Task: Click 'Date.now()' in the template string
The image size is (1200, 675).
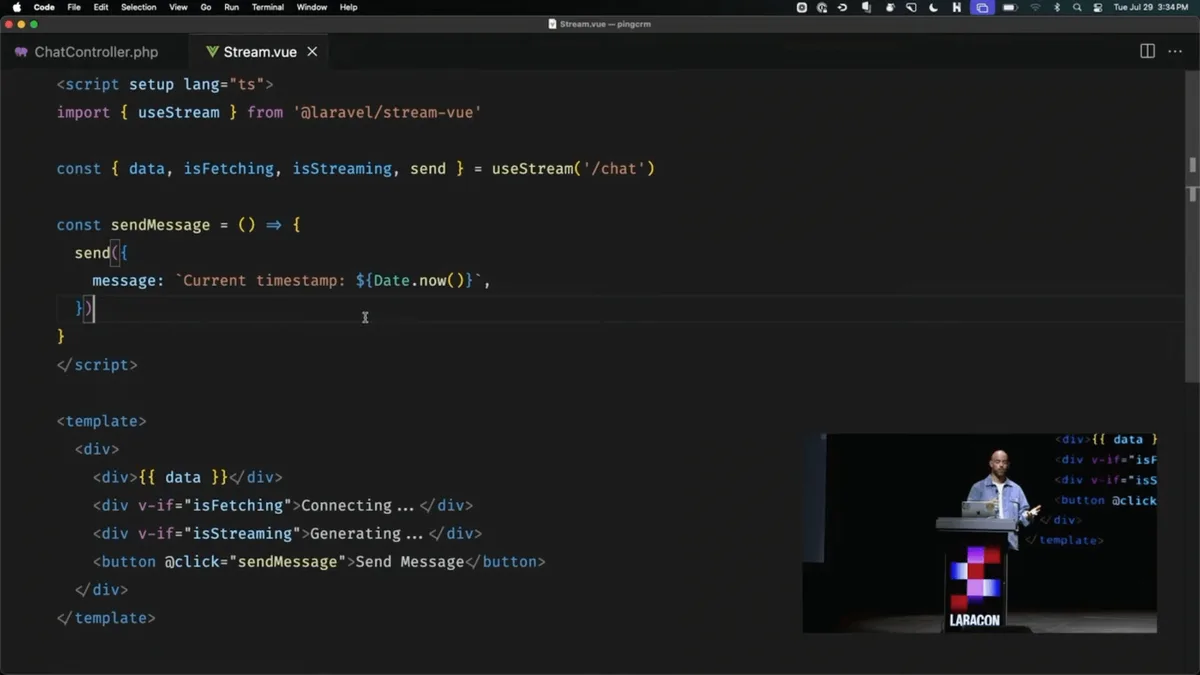Action: (x=419, y=281)
